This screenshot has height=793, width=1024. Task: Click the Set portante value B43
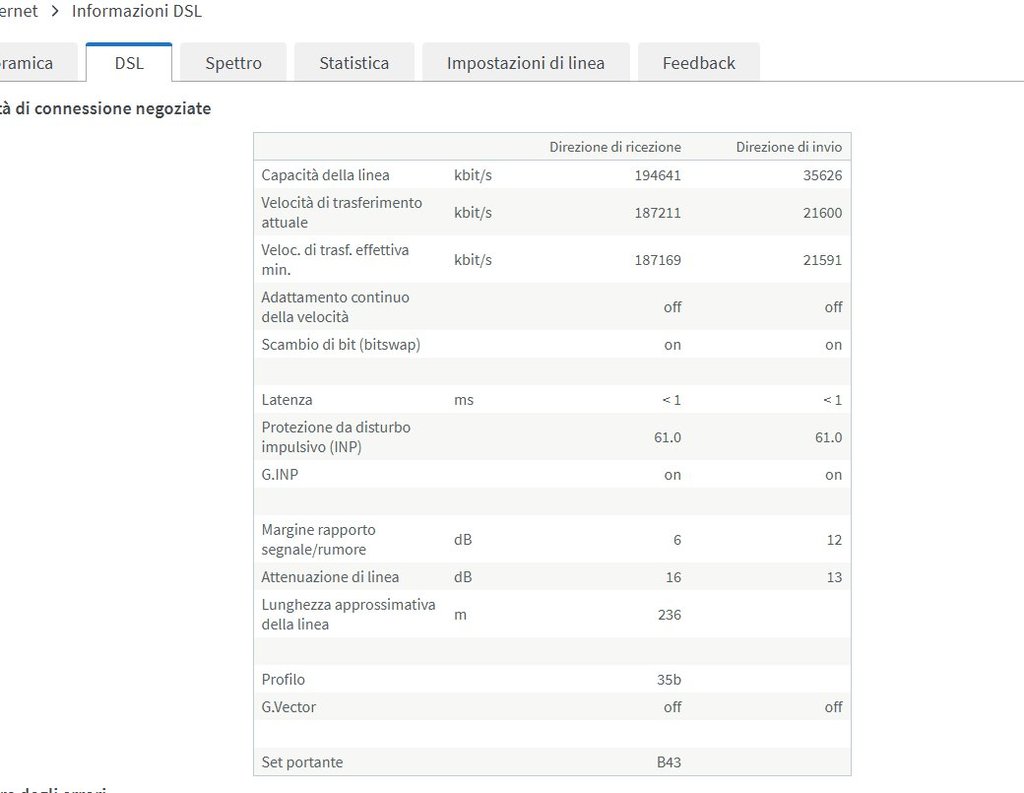669,762
